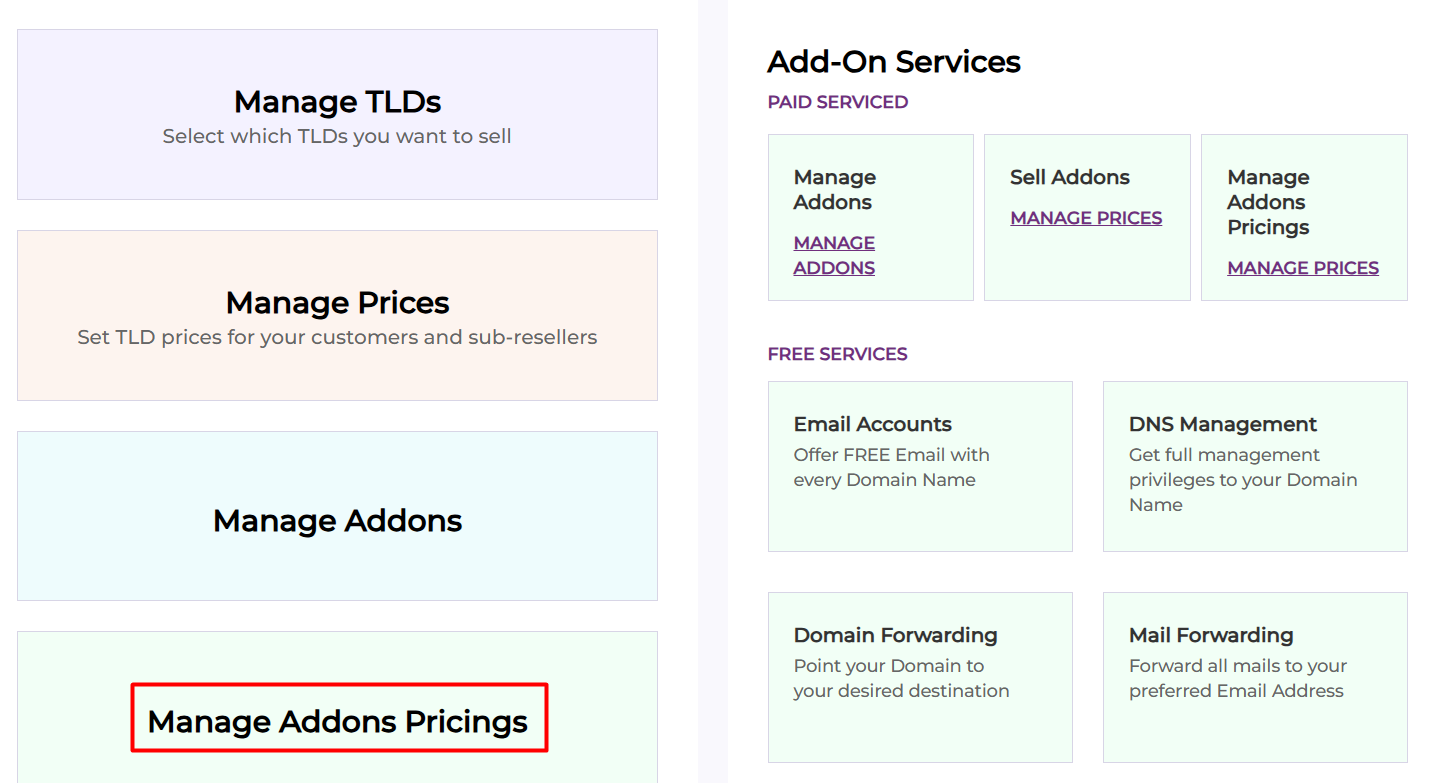Click the Manage Prices heading on the left
Viewport: 1433px width, 783px height.
[x=337, y=302]
